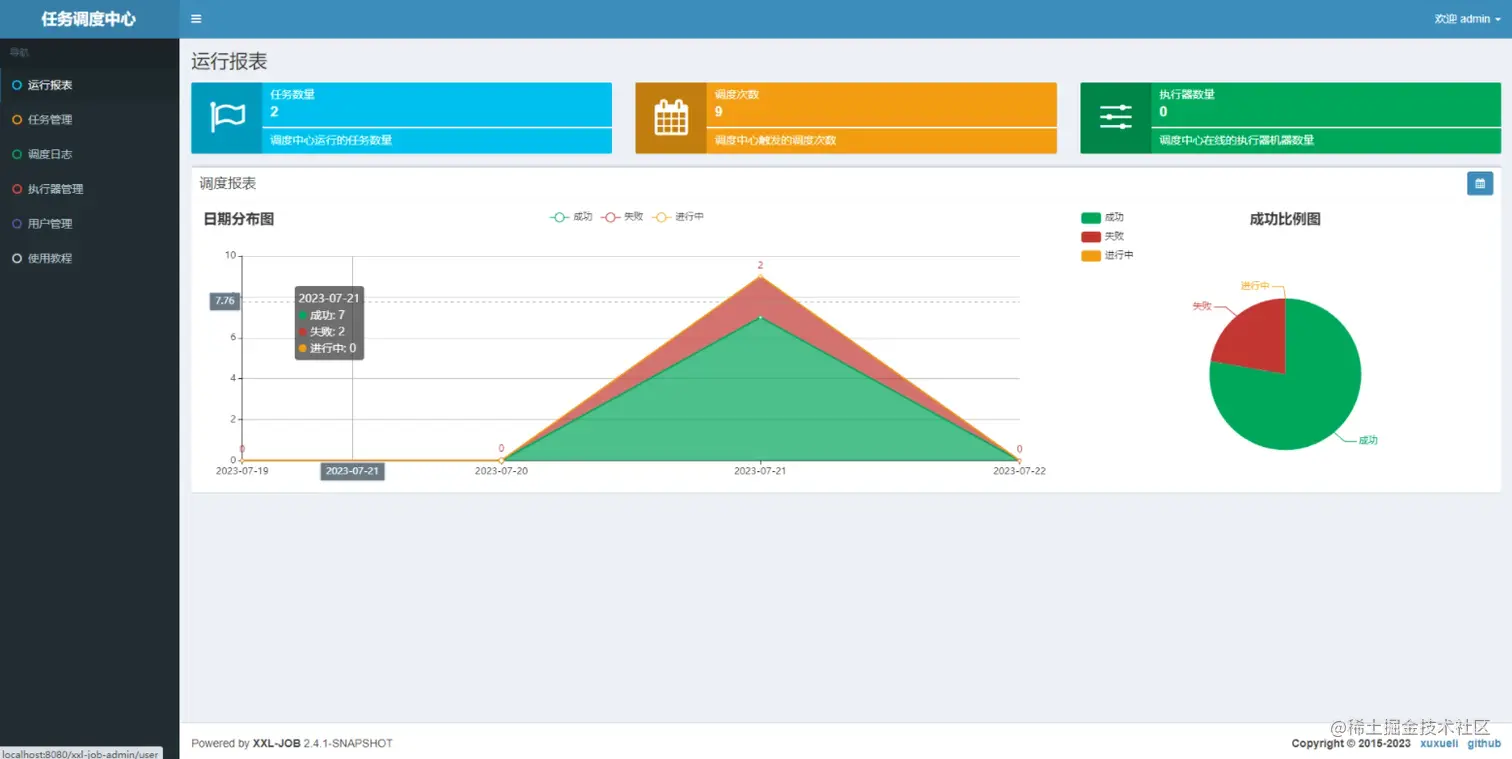Toggle 失败 in the pie chart legend

pyautogui.click(x=1102, y=237)
